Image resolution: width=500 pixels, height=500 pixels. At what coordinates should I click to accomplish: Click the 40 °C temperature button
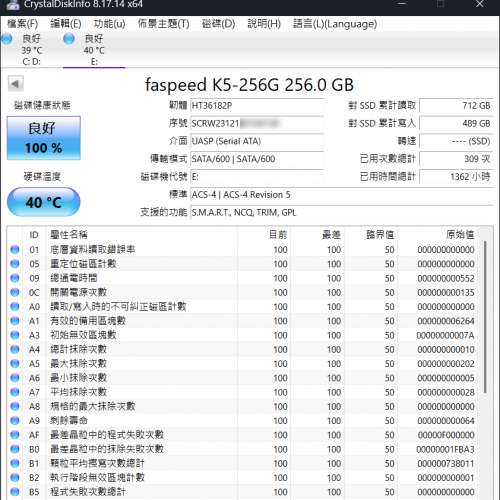pyautogui.click(x=44, y=202)
